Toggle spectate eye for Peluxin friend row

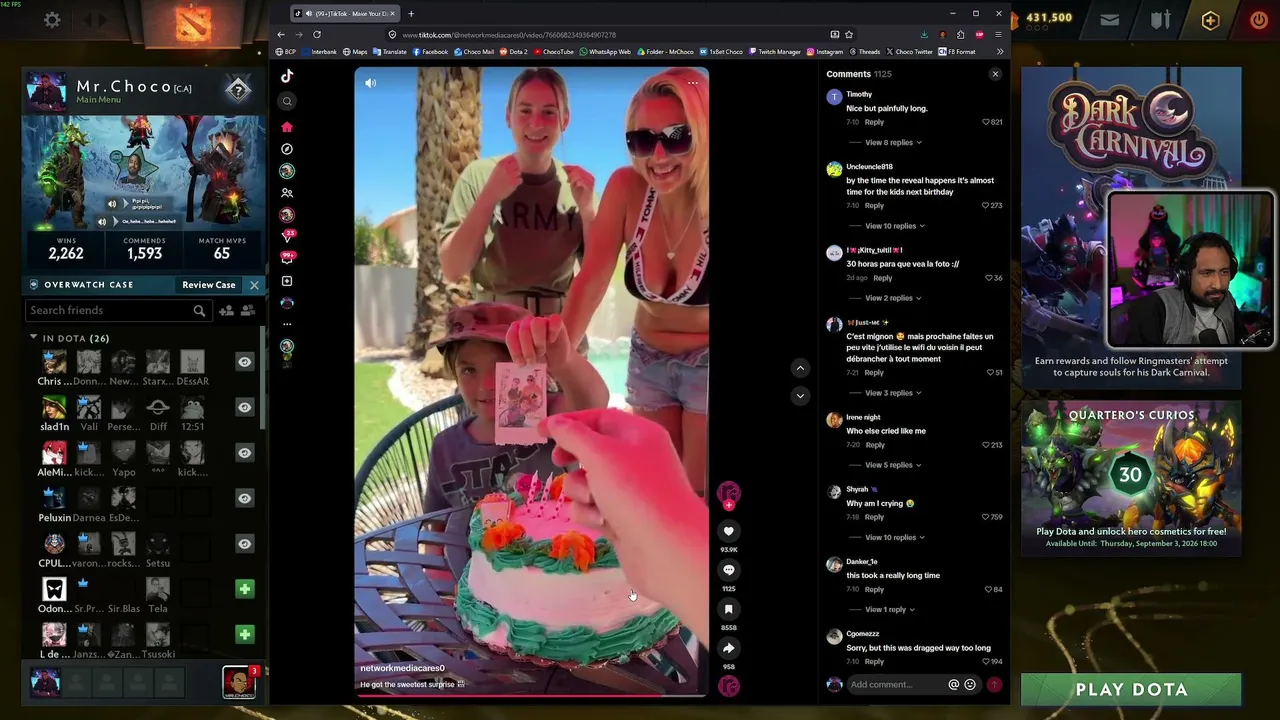tap(244, 498)
